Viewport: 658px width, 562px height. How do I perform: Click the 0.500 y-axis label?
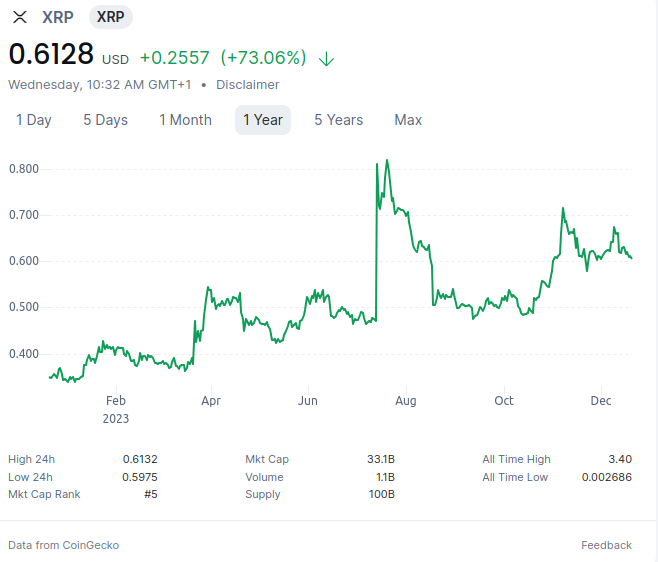coord(24,307)
